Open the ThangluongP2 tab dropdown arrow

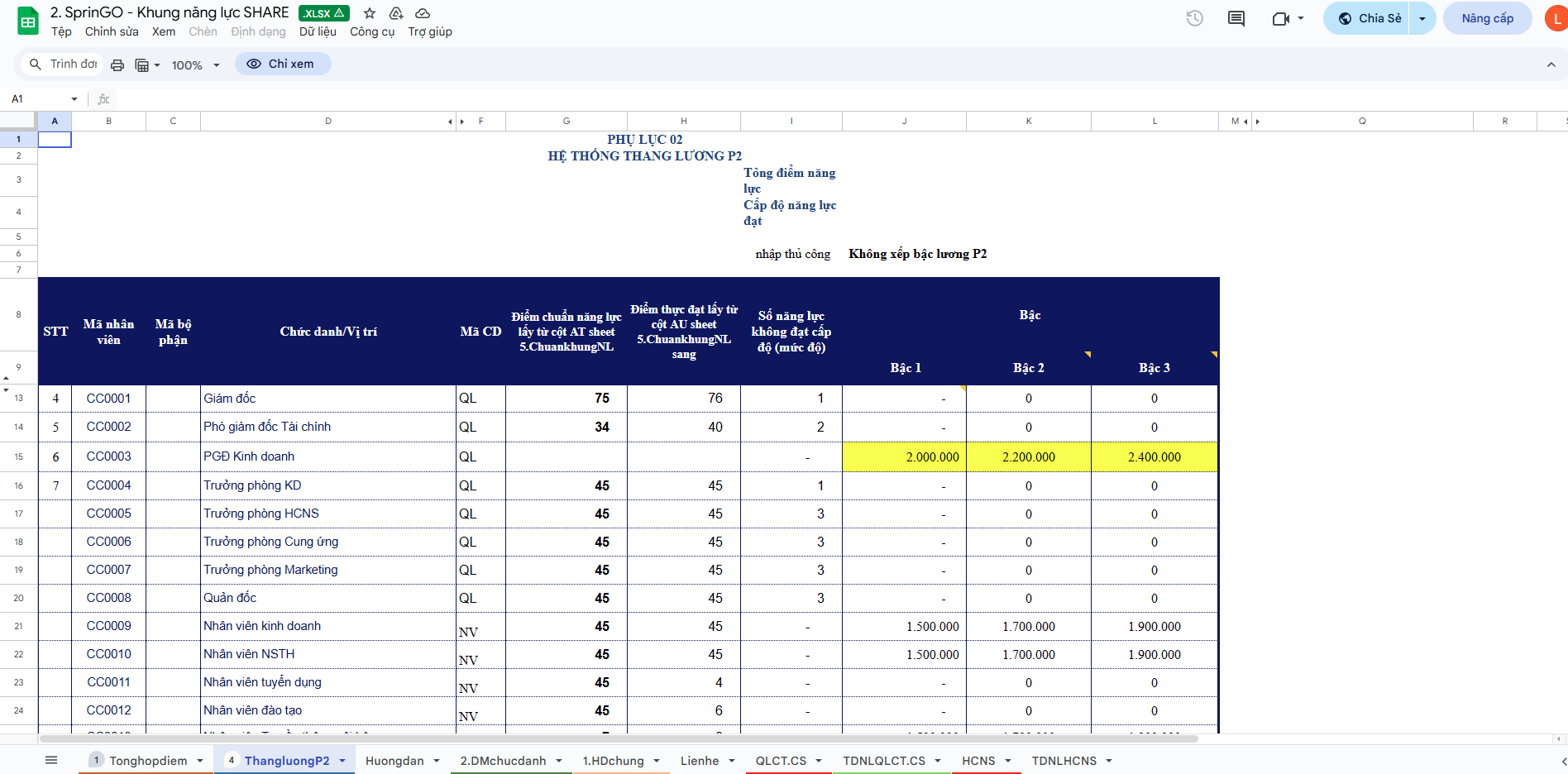pos(342,761)
